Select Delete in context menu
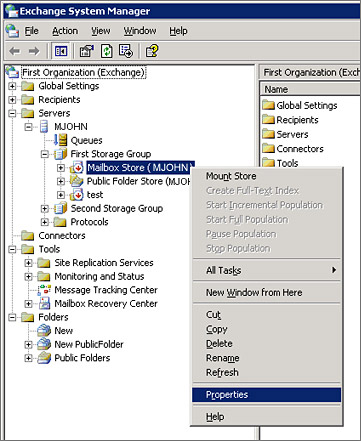 [x=267, y=343]
